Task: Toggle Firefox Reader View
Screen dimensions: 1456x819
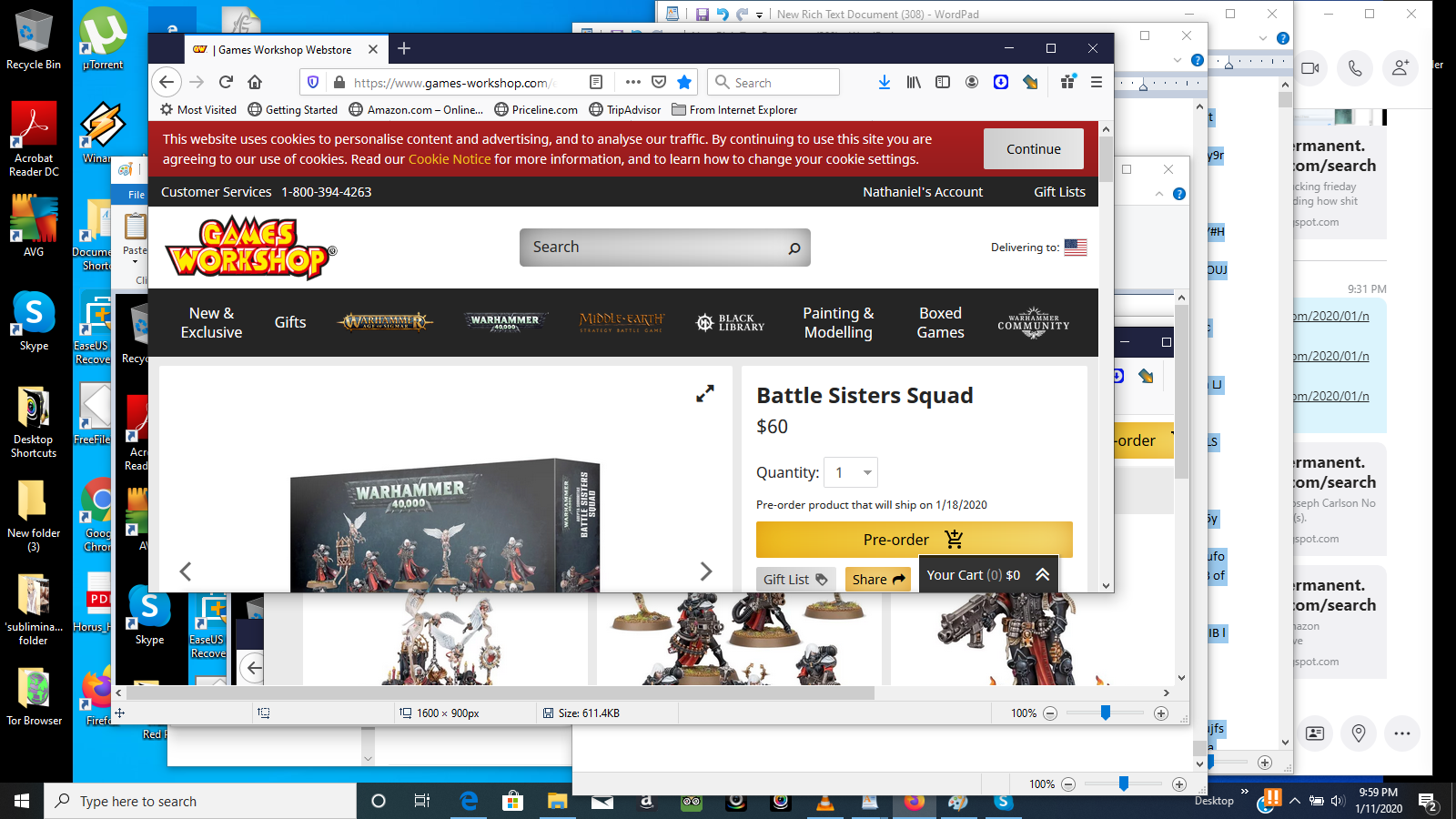Action: coord(596,82)
